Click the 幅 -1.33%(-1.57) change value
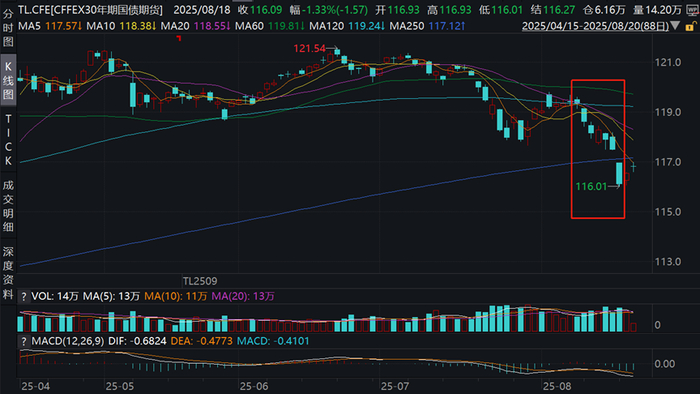 [329, 10]
